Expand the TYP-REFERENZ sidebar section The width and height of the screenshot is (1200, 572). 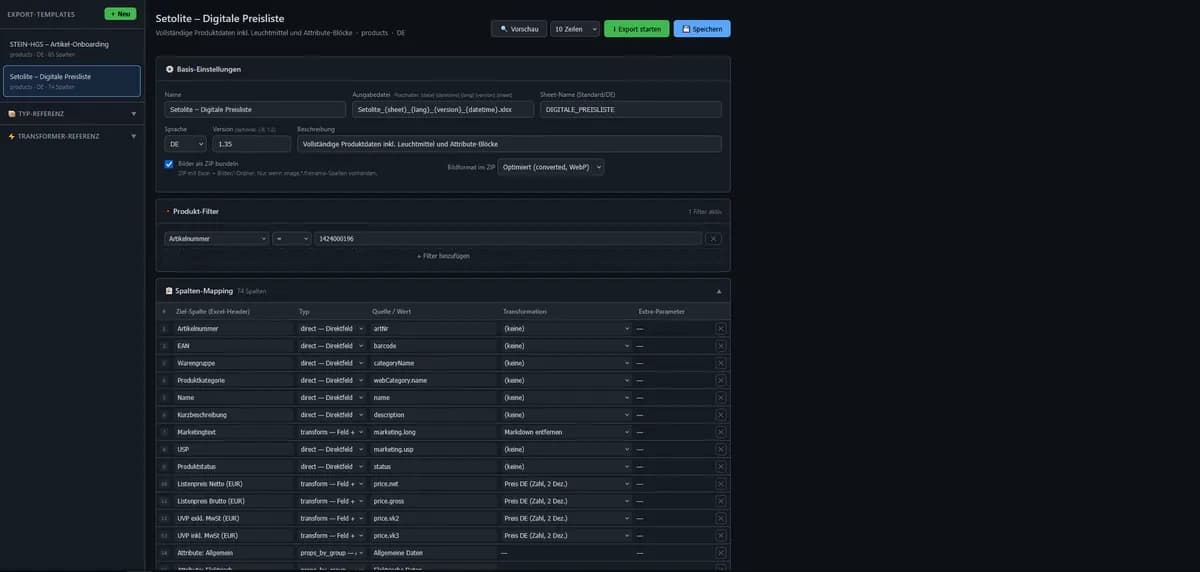tap(72, 114)
